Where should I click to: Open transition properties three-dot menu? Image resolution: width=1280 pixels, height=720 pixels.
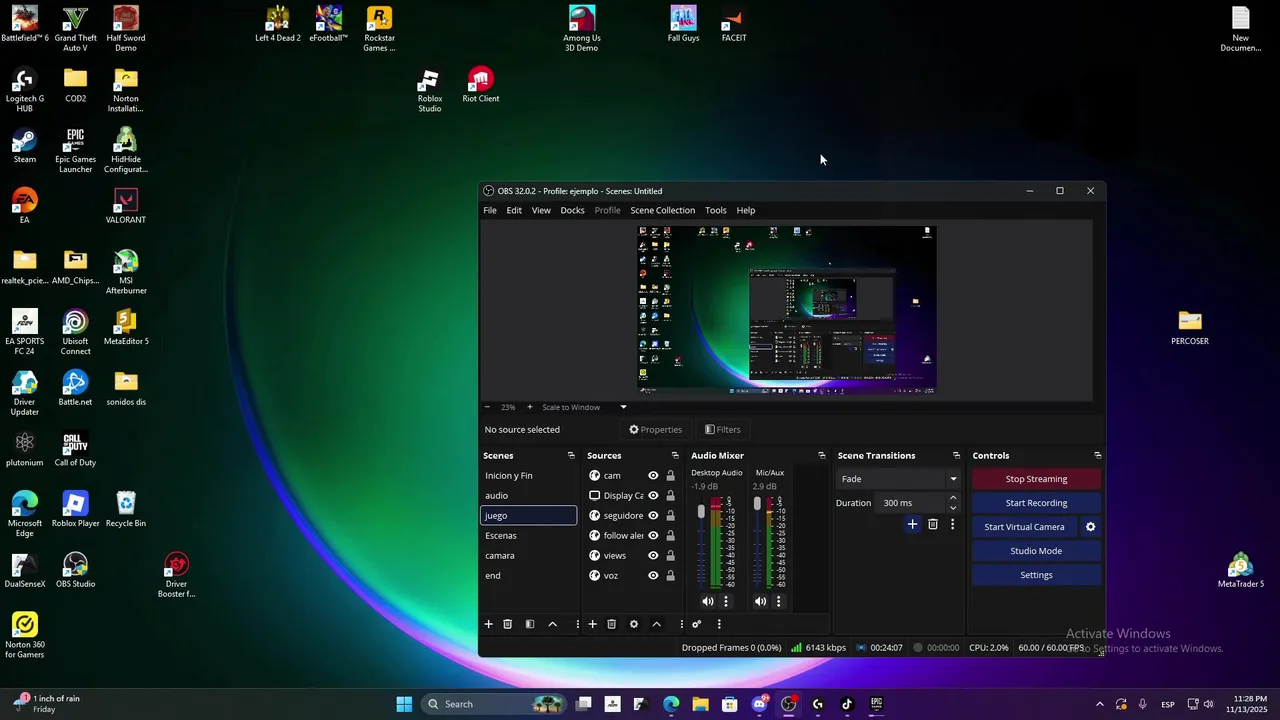(952, 524)
